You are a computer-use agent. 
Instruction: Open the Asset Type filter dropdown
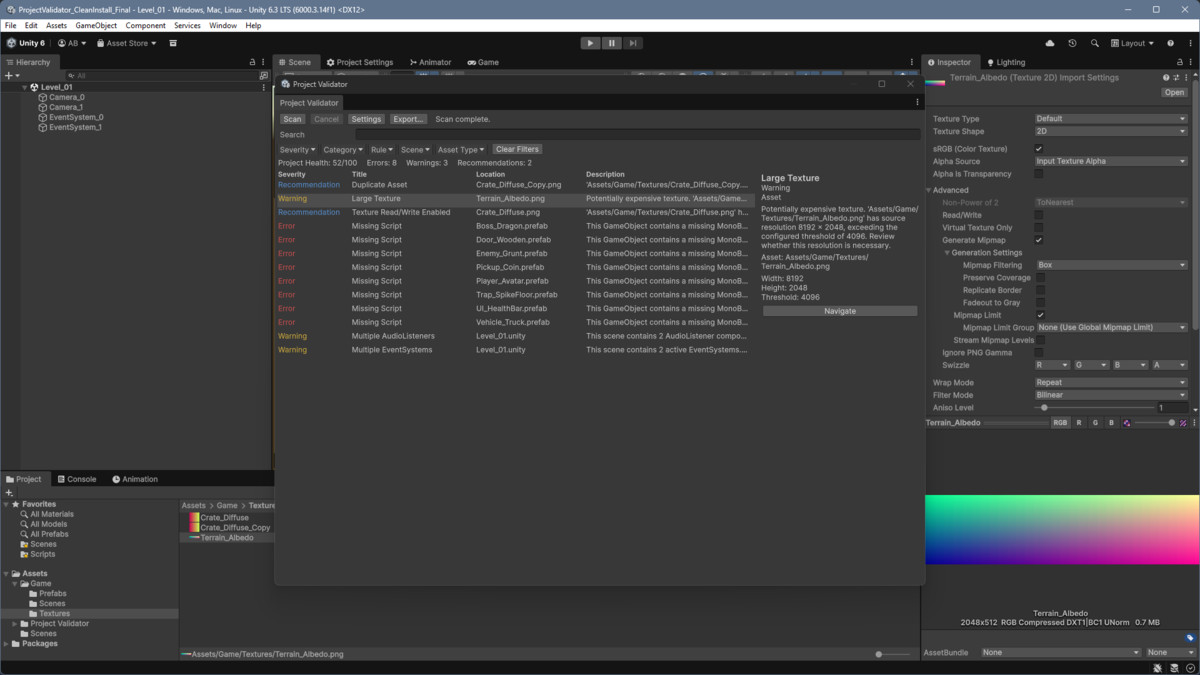pos(461,149)
